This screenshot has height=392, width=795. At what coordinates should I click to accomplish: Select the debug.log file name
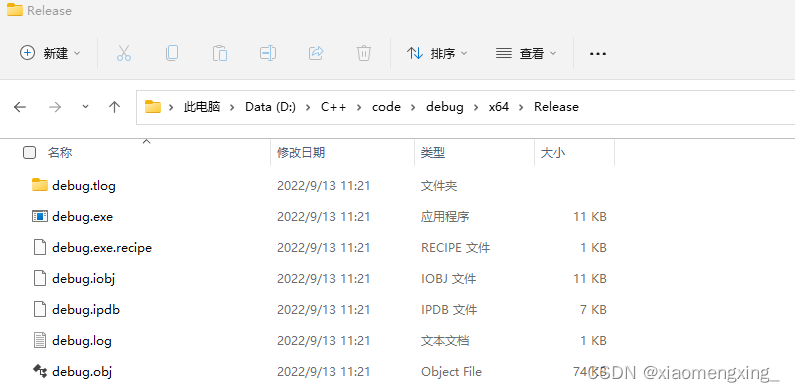point(82,341)
